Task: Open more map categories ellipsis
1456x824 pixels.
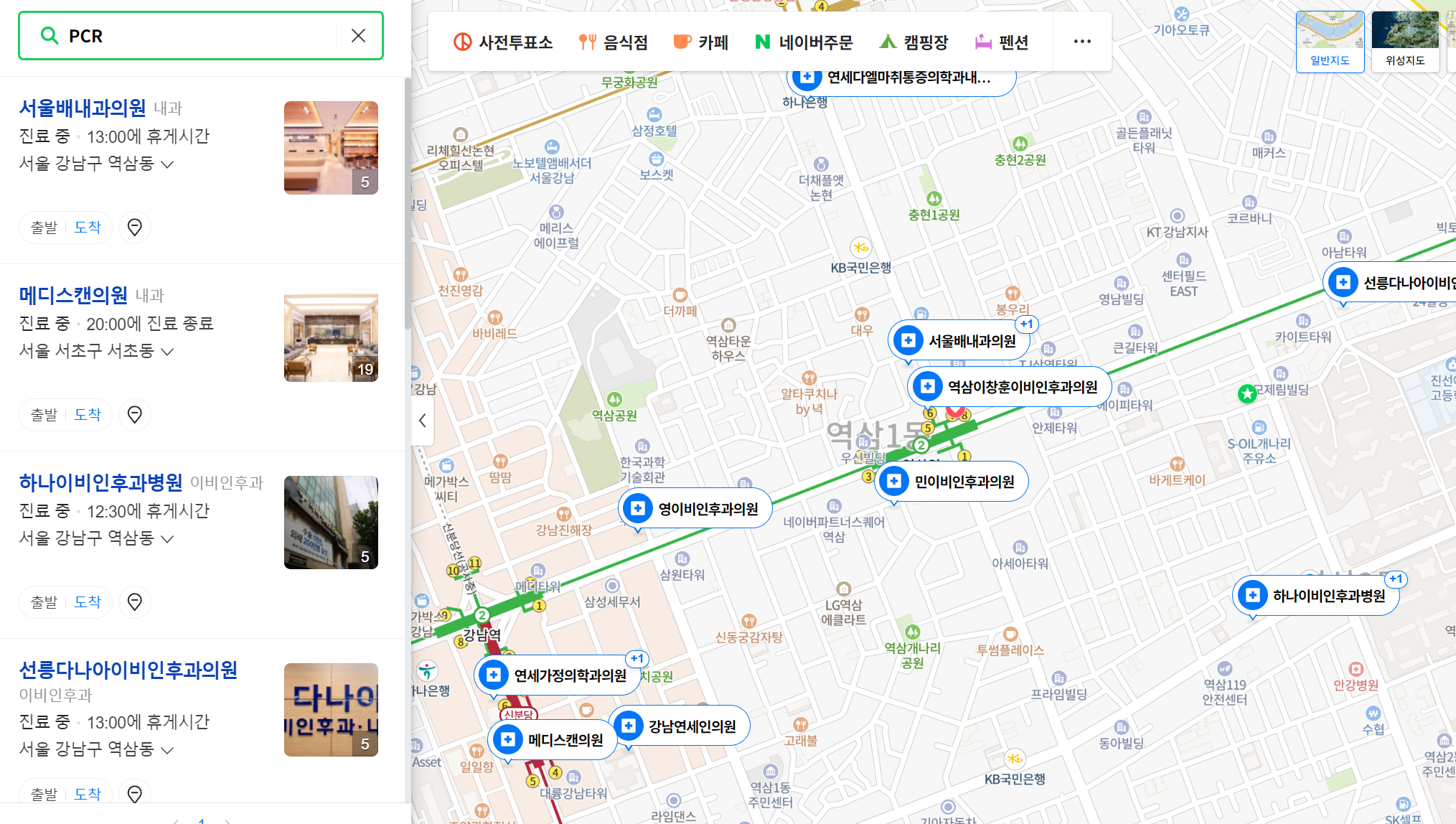Action: pos(1082,42)
